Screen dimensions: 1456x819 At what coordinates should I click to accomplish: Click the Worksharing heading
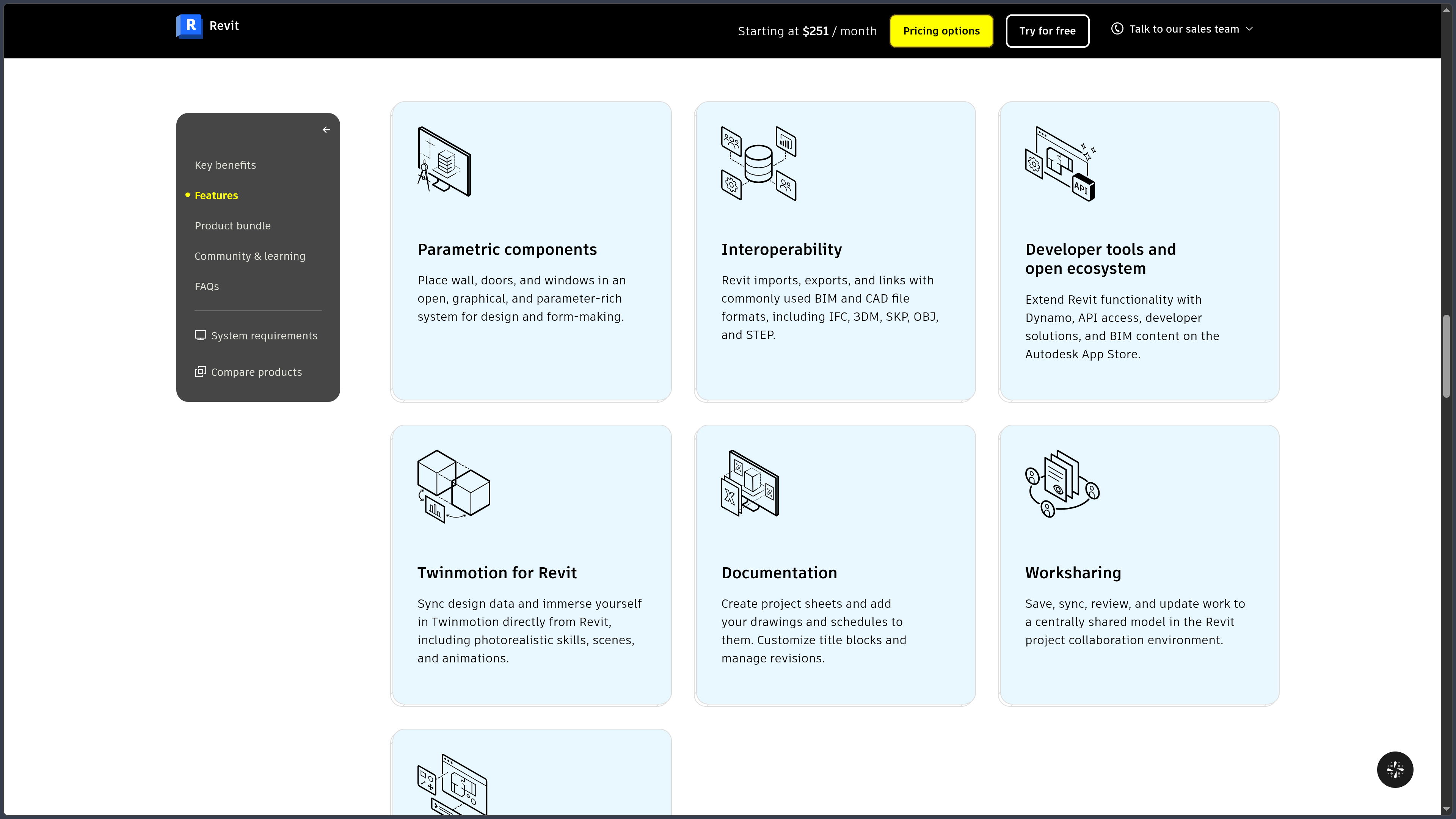(x=1073, y=573)
